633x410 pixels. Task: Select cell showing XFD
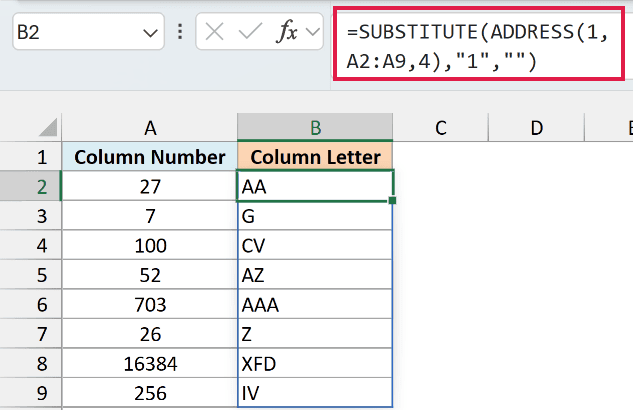pyautogui.click(x=315, y=363)
